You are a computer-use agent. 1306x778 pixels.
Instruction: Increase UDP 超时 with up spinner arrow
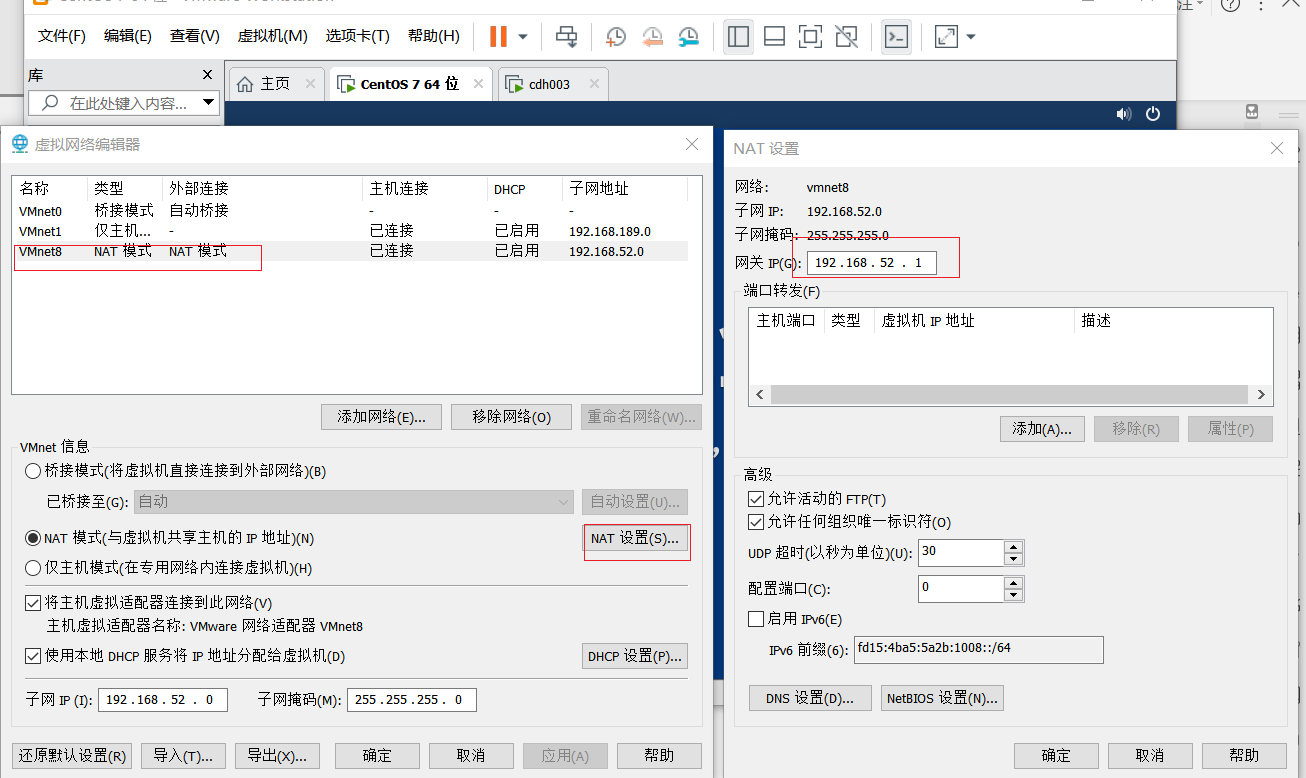pos(1013,547)
